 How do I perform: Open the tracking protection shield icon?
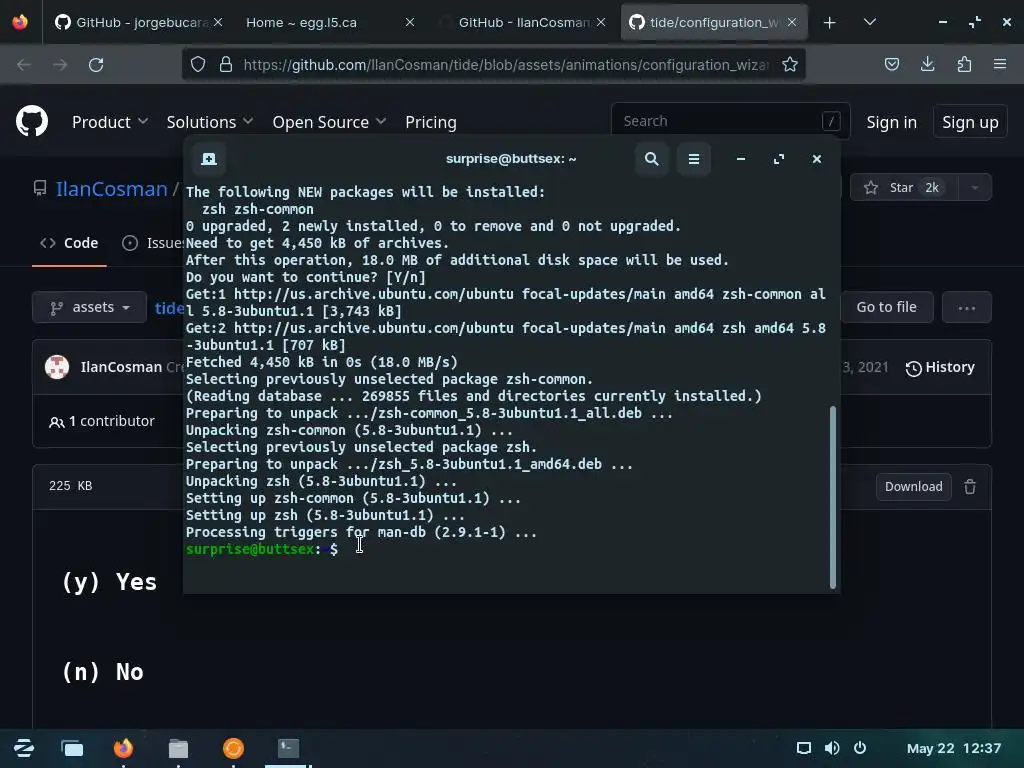198,65
